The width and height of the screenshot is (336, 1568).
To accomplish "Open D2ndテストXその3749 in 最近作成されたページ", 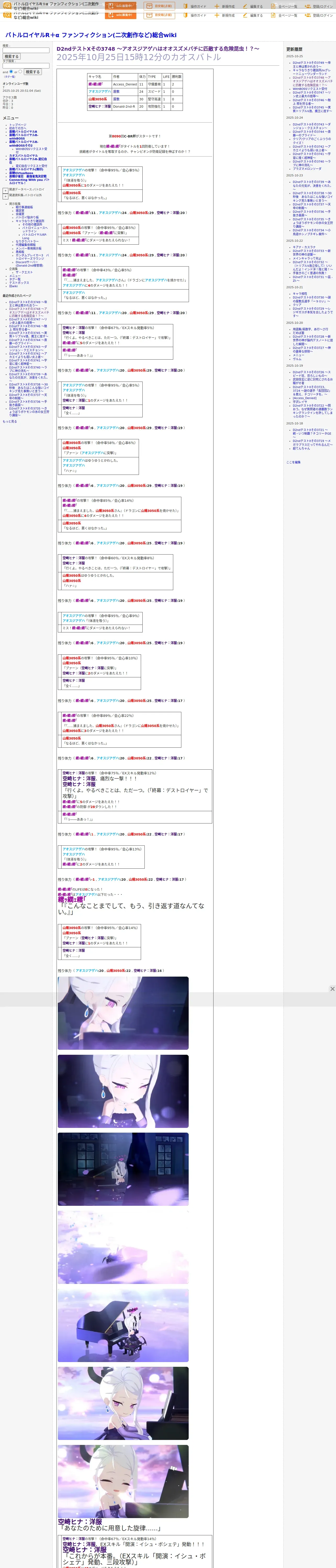I will tap(27, 303).
